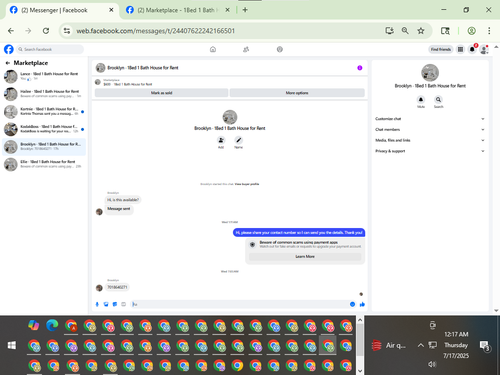Show hidden system tray icons chevron
Viewport: 500px width, 375px height.
(421, 345)
